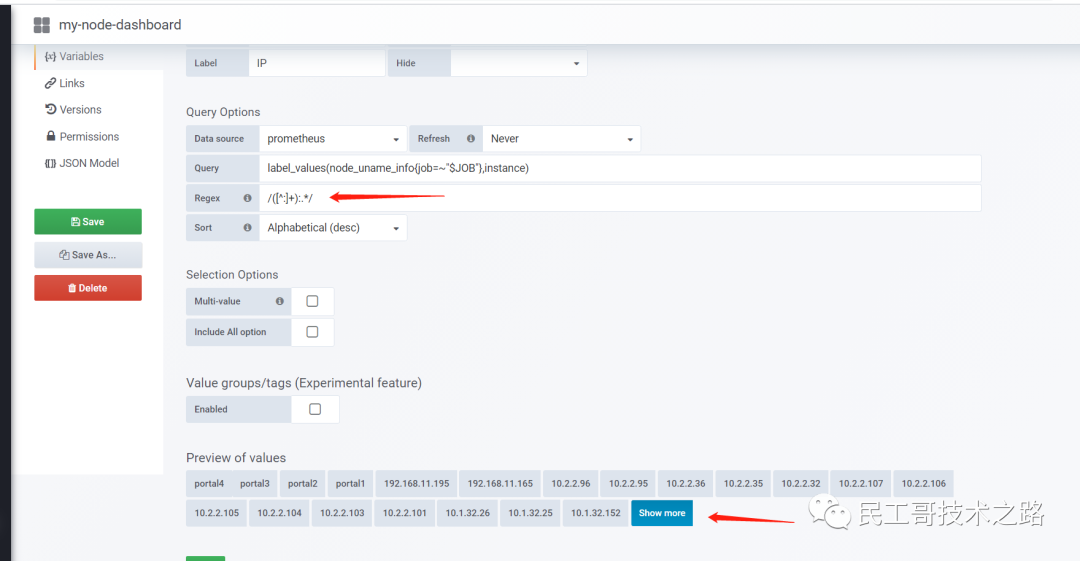
Task: Click the dashboard grid icon
Action: click(x=42, y=26)
